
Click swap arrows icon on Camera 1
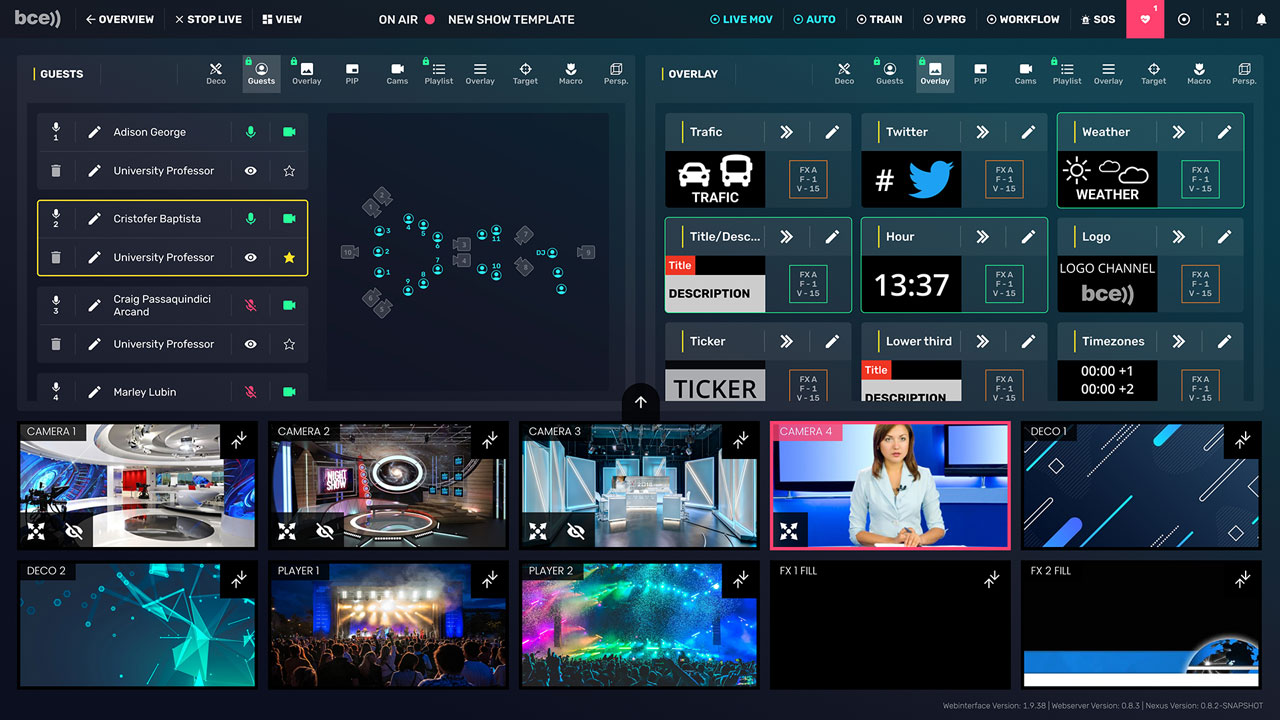(238, 440)
